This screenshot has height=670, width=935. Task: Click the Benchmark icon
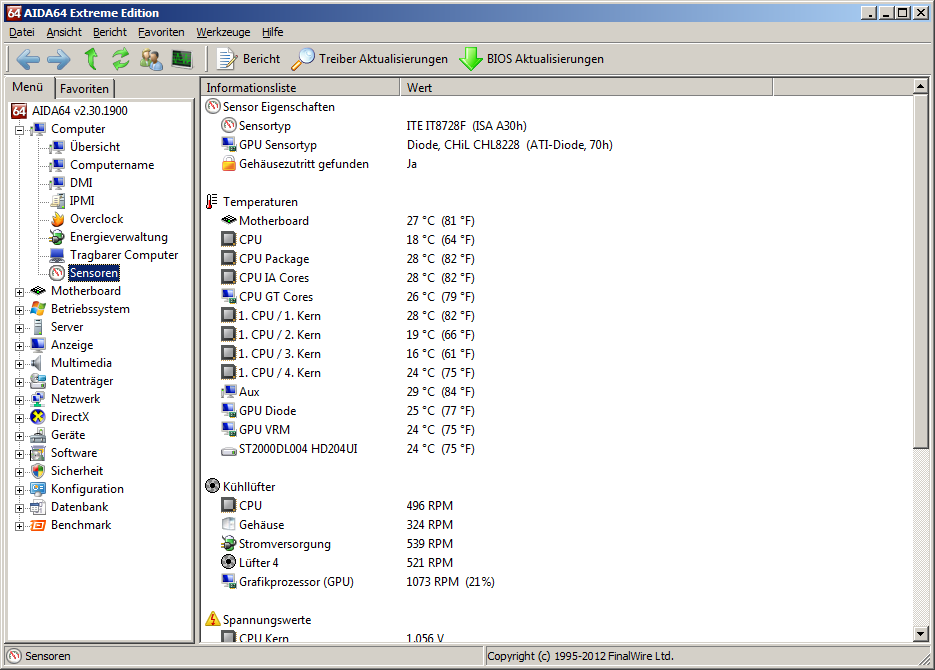[x=38, y=525]
